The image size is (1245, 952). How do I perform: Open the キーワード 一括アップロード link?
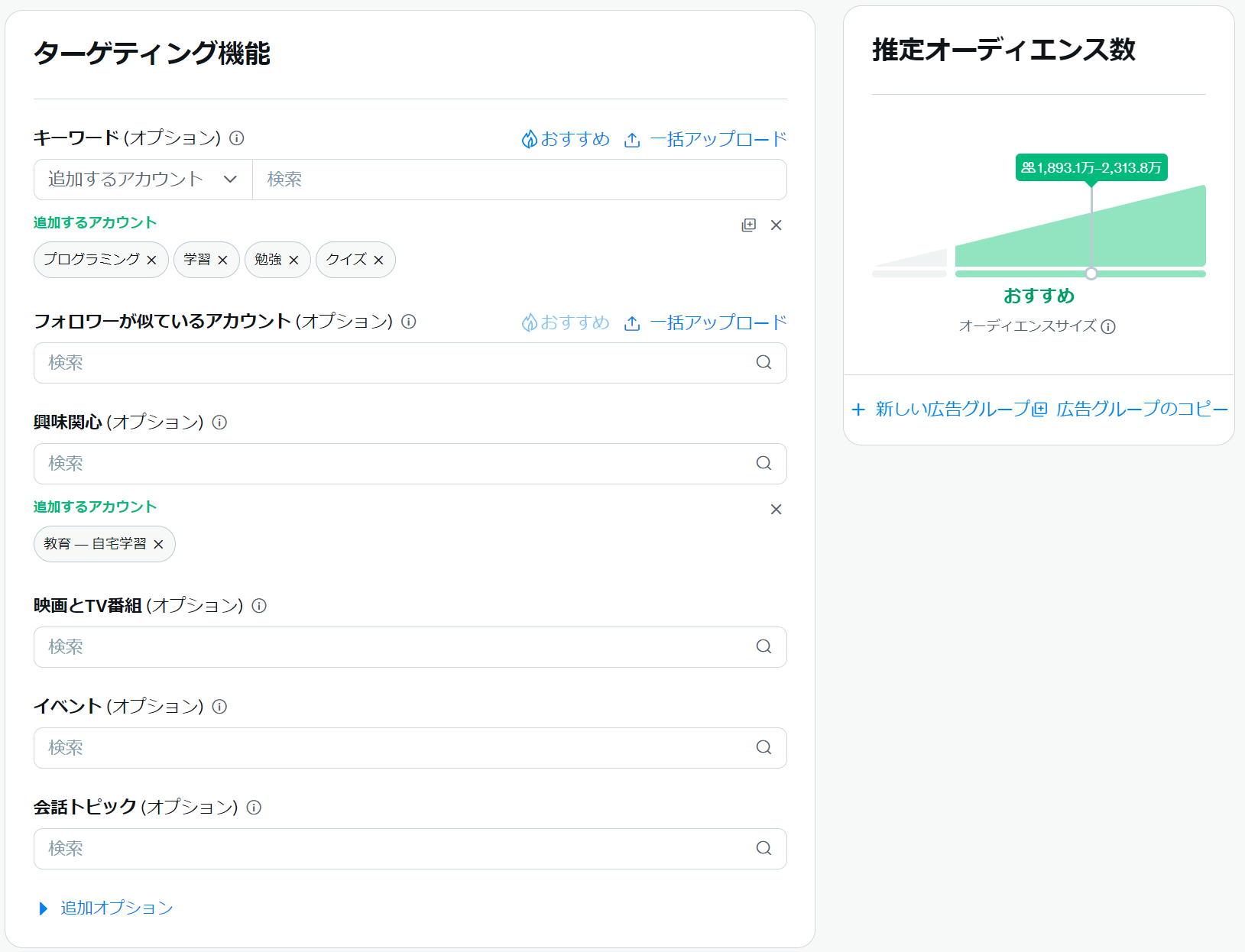pyautogui.click(x=718, y=139)
